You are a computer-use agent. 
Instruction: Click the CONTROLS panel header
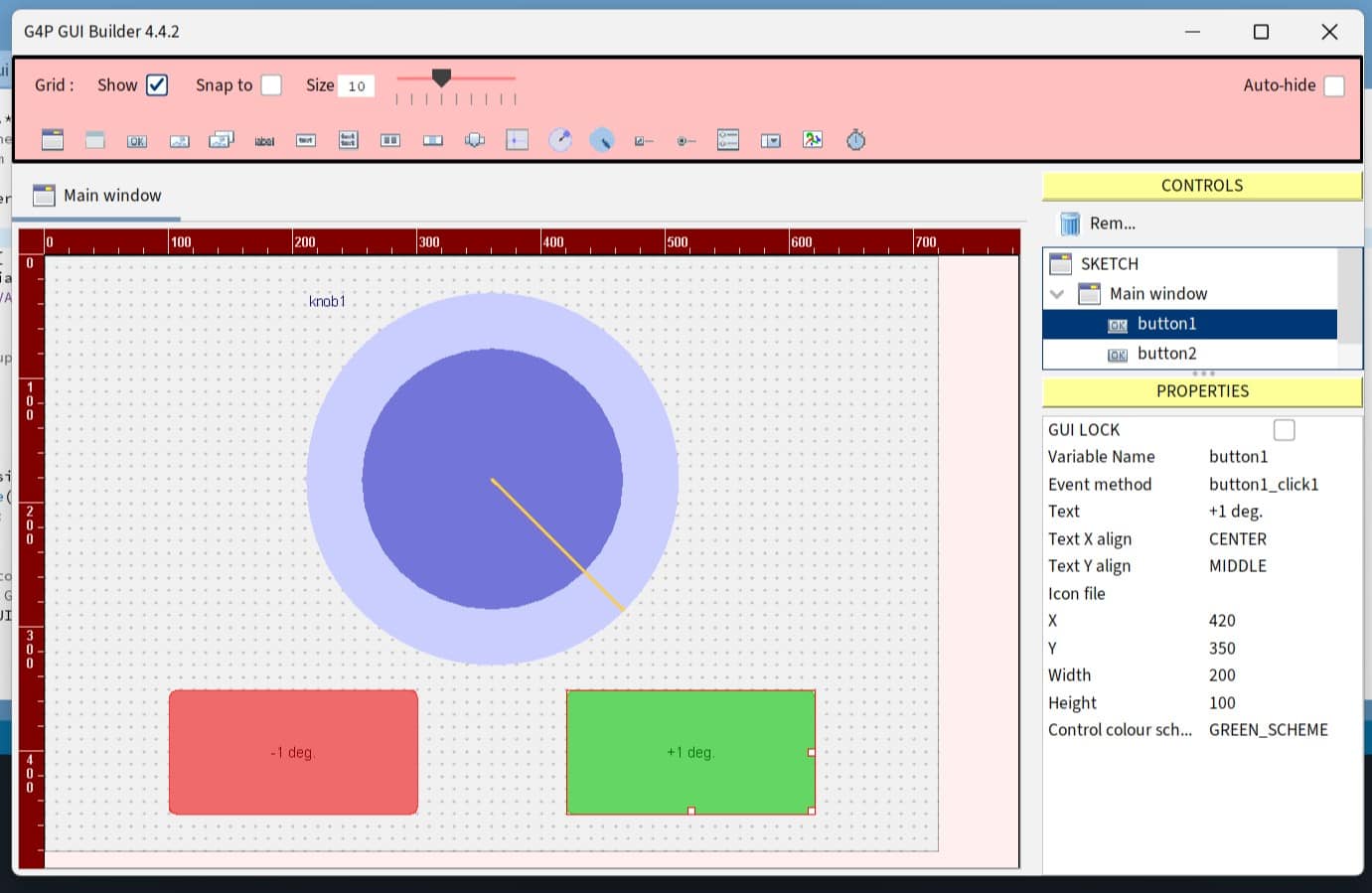click(x=1202, y=186)
